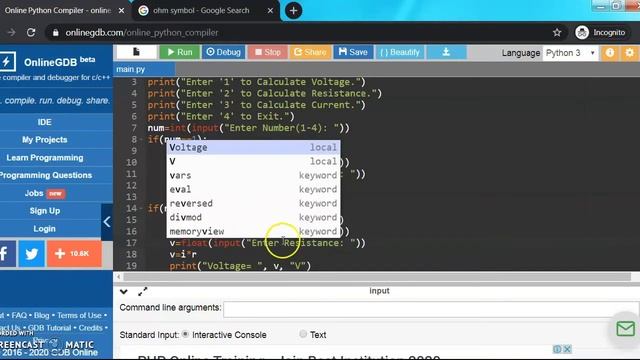The width and height of the screenshot is (640, 360).
Task: Open a new browser tab
Action: [293, 11]
